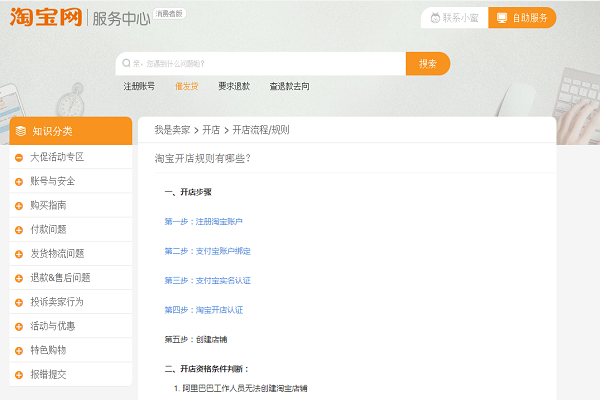The width and height of the screenshot is (600, 400).
Task: Open the 报错提交 category
Action: point(48,374)
